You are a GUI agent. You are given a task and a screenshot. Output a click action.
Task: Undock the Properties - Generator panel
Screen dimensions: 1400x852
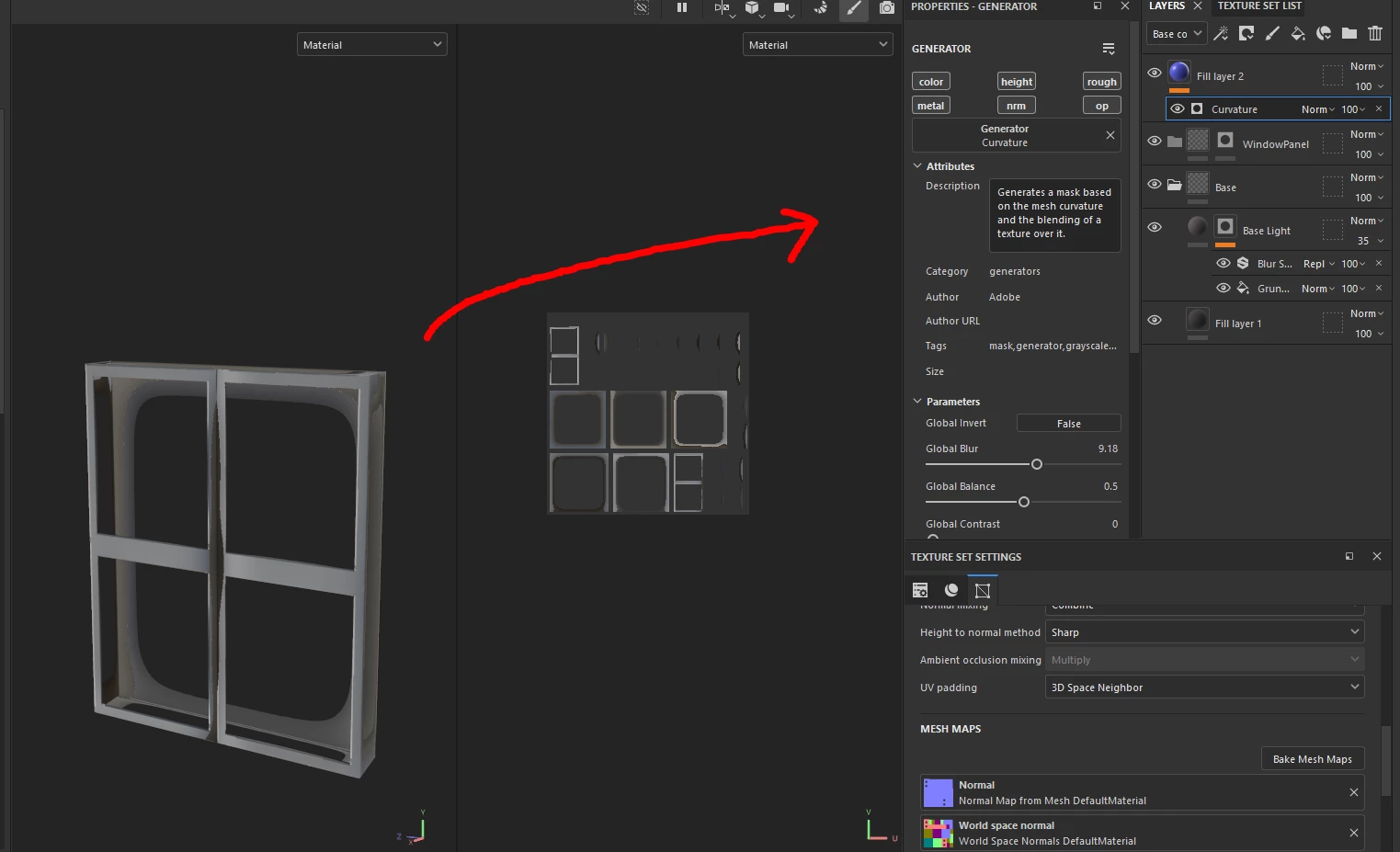(1098, 6)
